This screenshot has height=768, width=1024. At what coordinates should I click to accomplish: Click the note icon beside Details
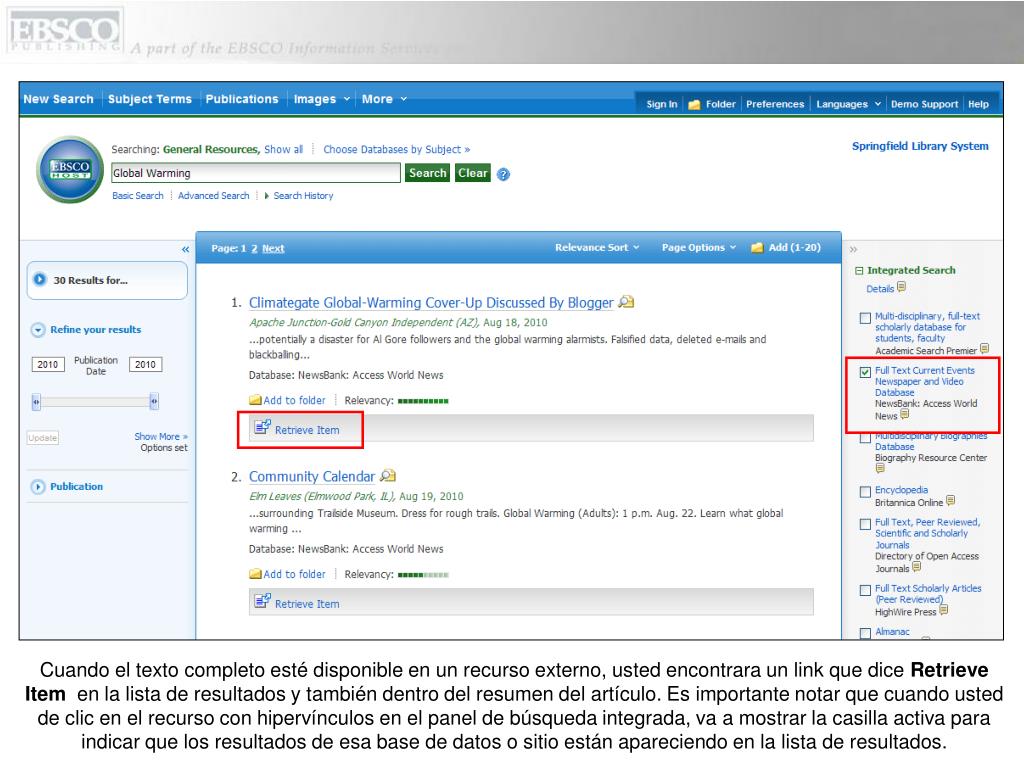click(x=902, y=287)
